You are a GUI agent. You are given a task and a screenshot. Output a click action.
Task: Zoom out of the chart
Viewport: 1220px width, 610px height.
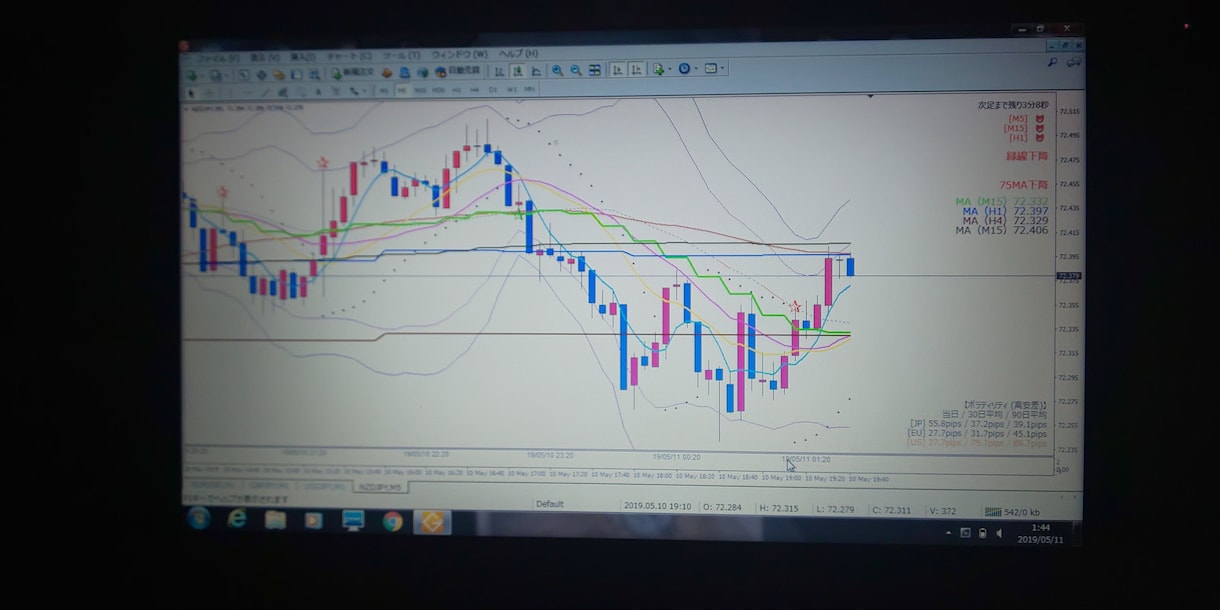(576, 70)
